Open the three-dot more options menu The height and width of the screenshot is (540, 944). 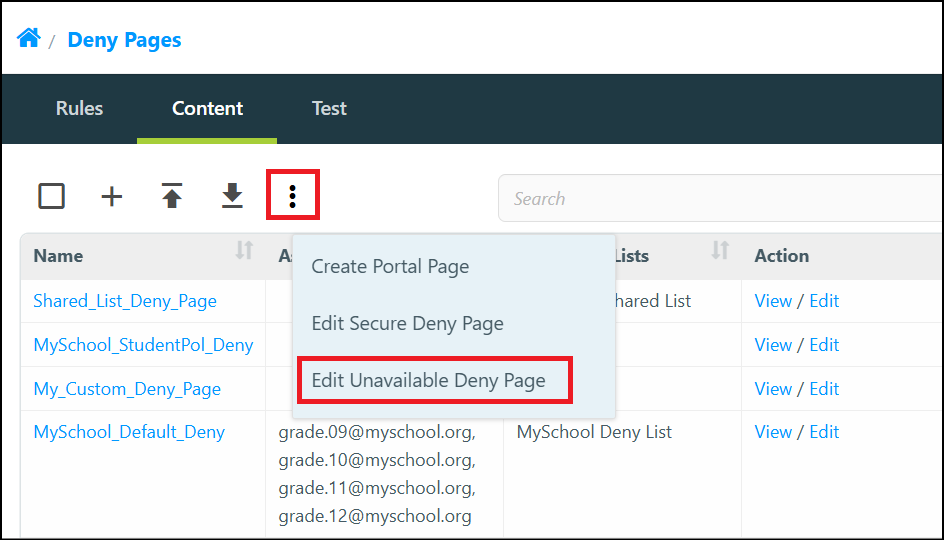(293, 196)
